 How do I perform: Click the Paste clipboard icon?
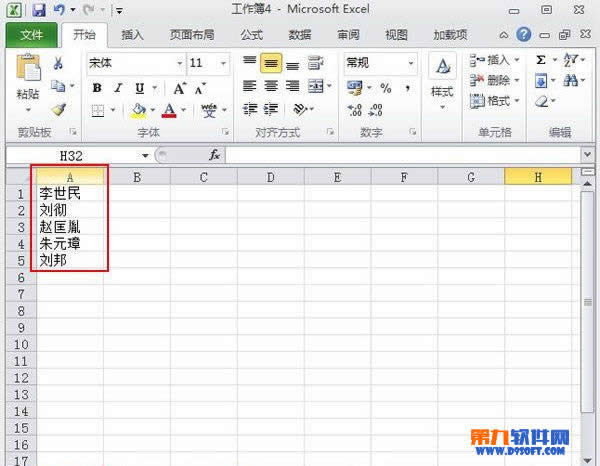(x=28, y=67)
